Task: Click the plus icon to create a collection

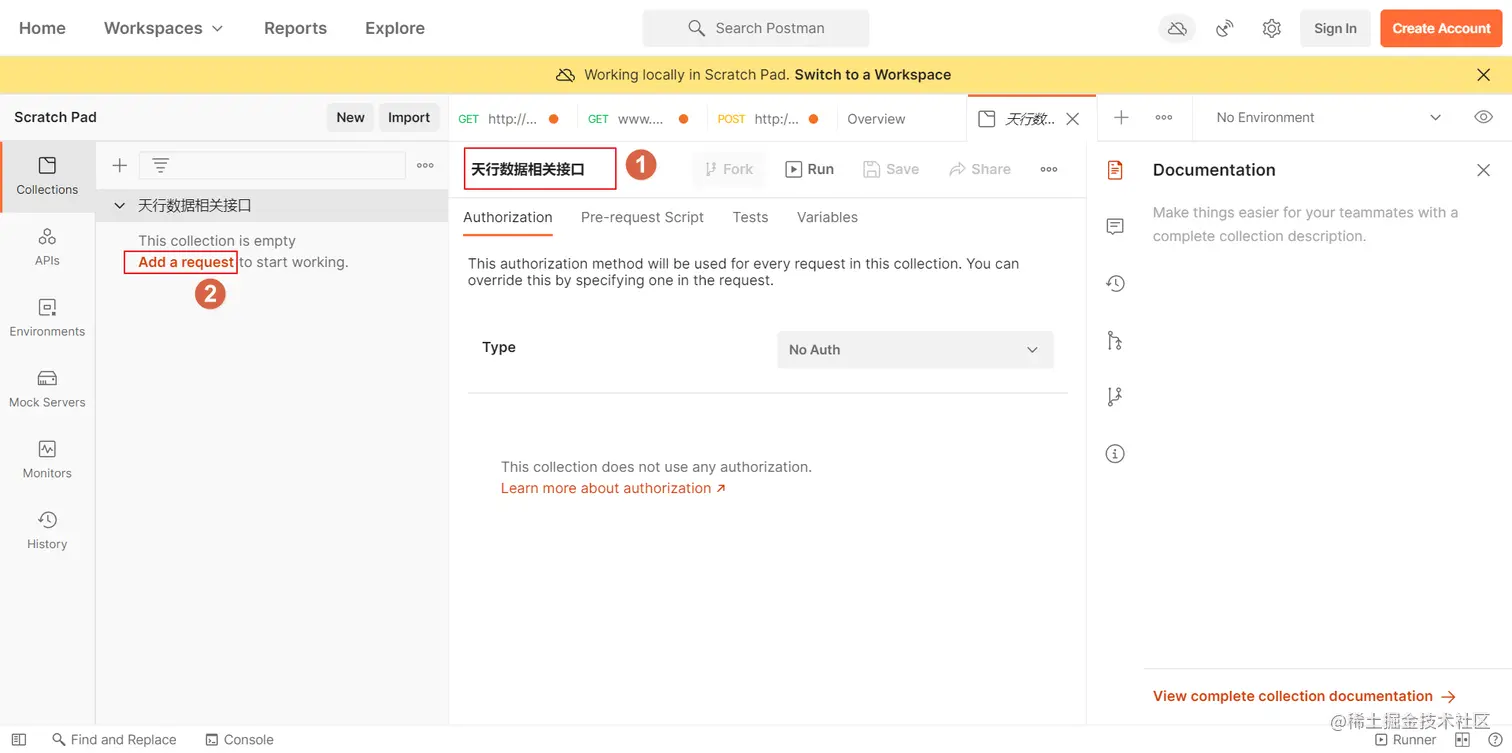Action: [x=119, y=165]
